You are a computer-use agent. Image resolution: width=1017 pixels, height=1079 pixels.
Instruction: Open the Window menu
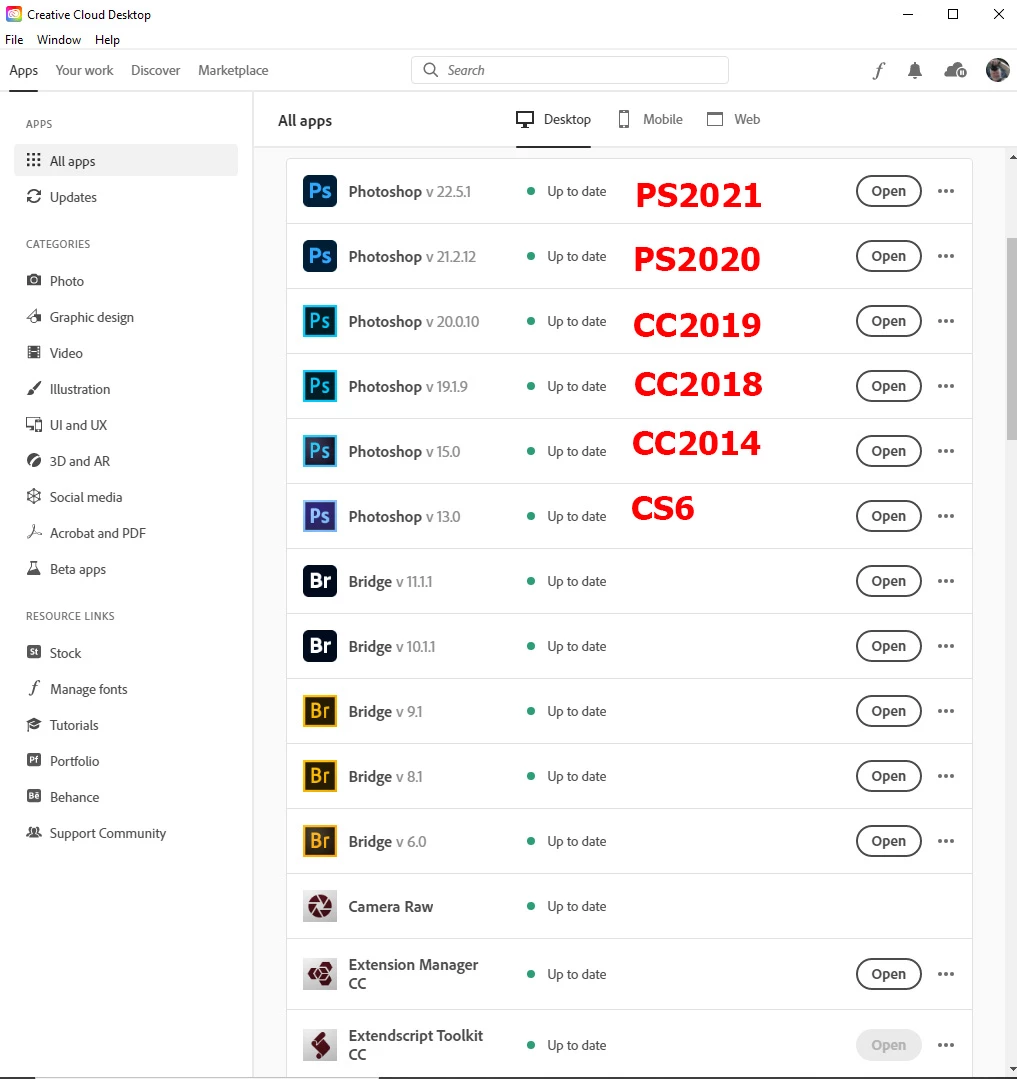coord(59,40)
